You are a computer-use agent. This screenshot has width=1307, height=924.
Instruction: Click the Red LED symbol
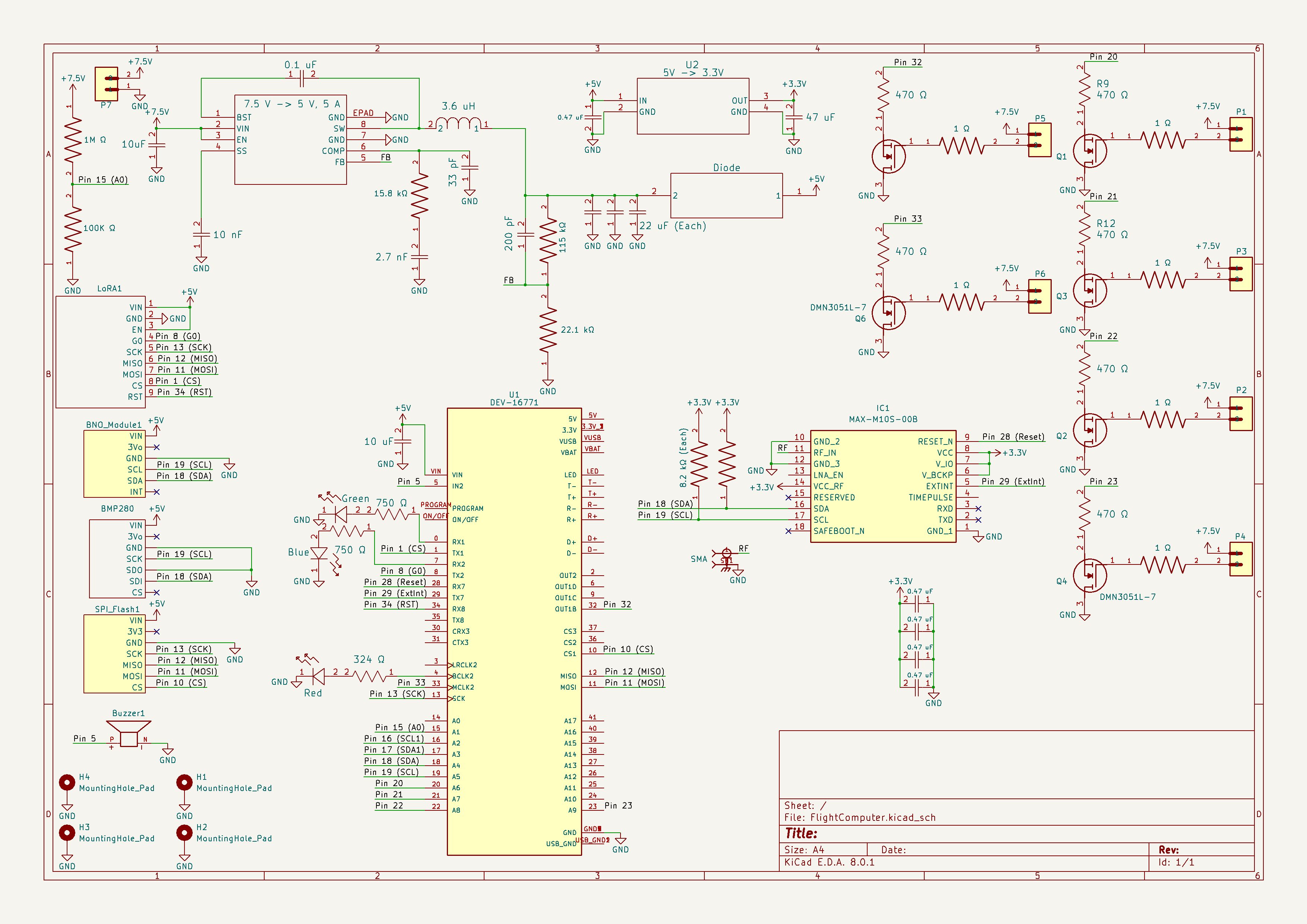point(318,677)
